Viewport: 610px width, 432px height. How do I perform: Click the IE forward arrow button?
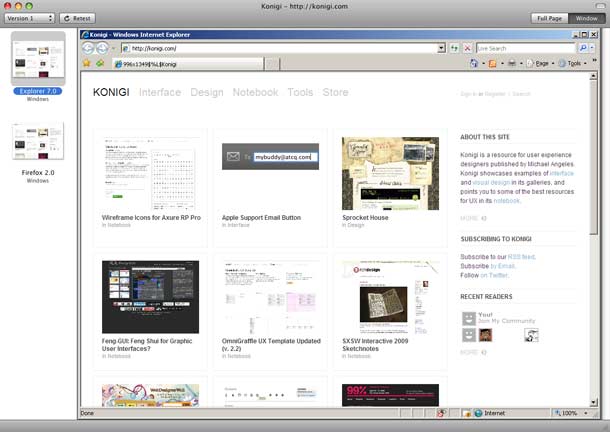[x=102, y=48]
